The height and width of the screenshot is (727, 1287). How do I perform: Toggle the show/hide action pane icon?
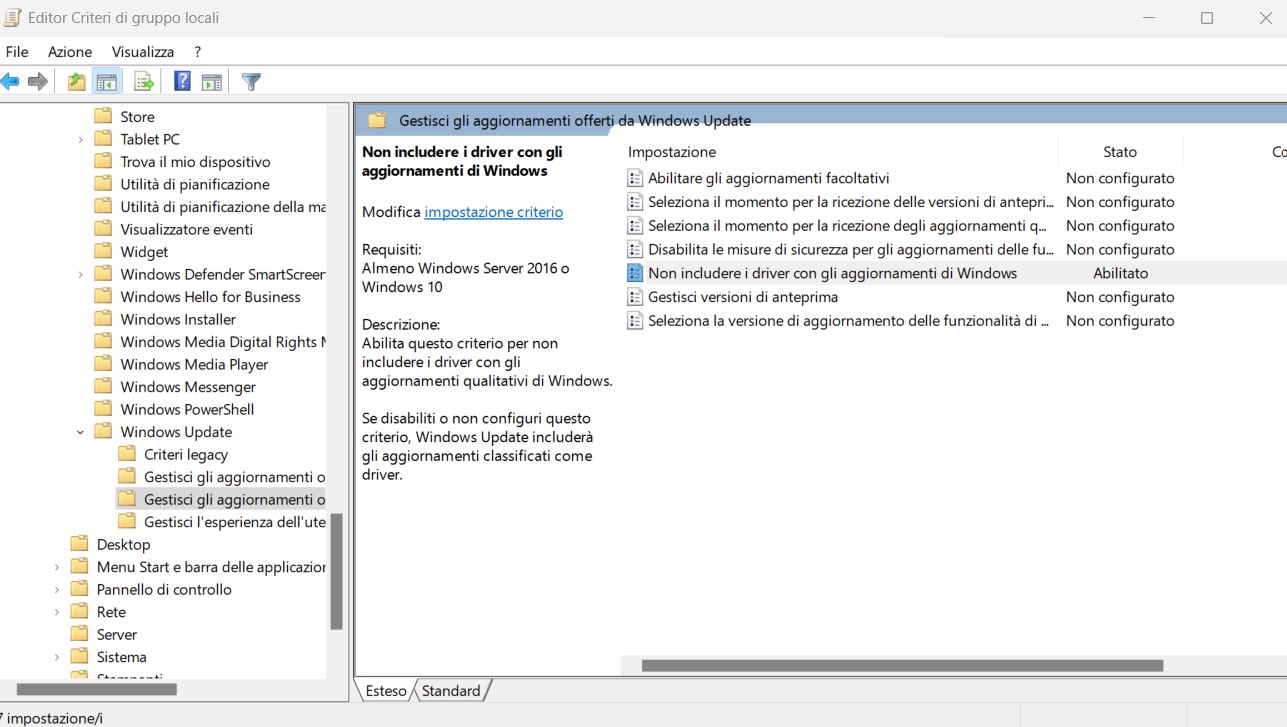(212, 82)
